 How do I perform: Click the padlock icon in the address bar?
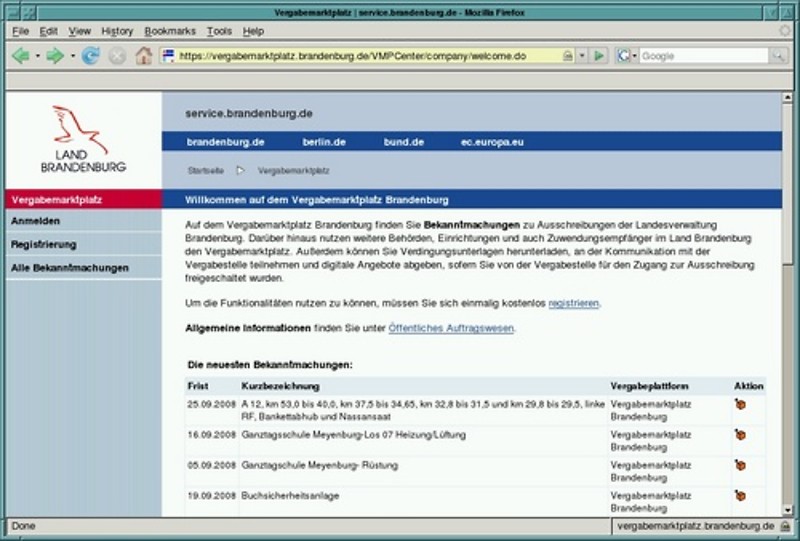click(x=567, y=56)
